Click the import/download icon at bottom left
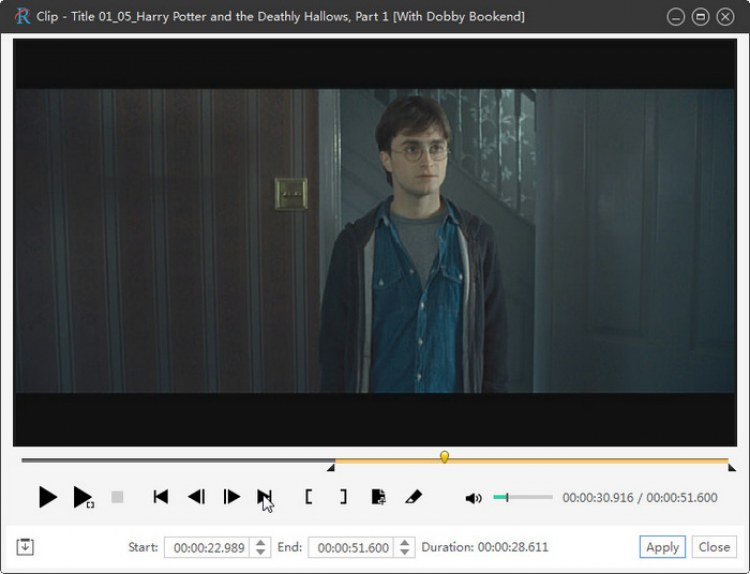Image resolution: width=750 pixels, height=574 pixels. [x=25, y=547]
